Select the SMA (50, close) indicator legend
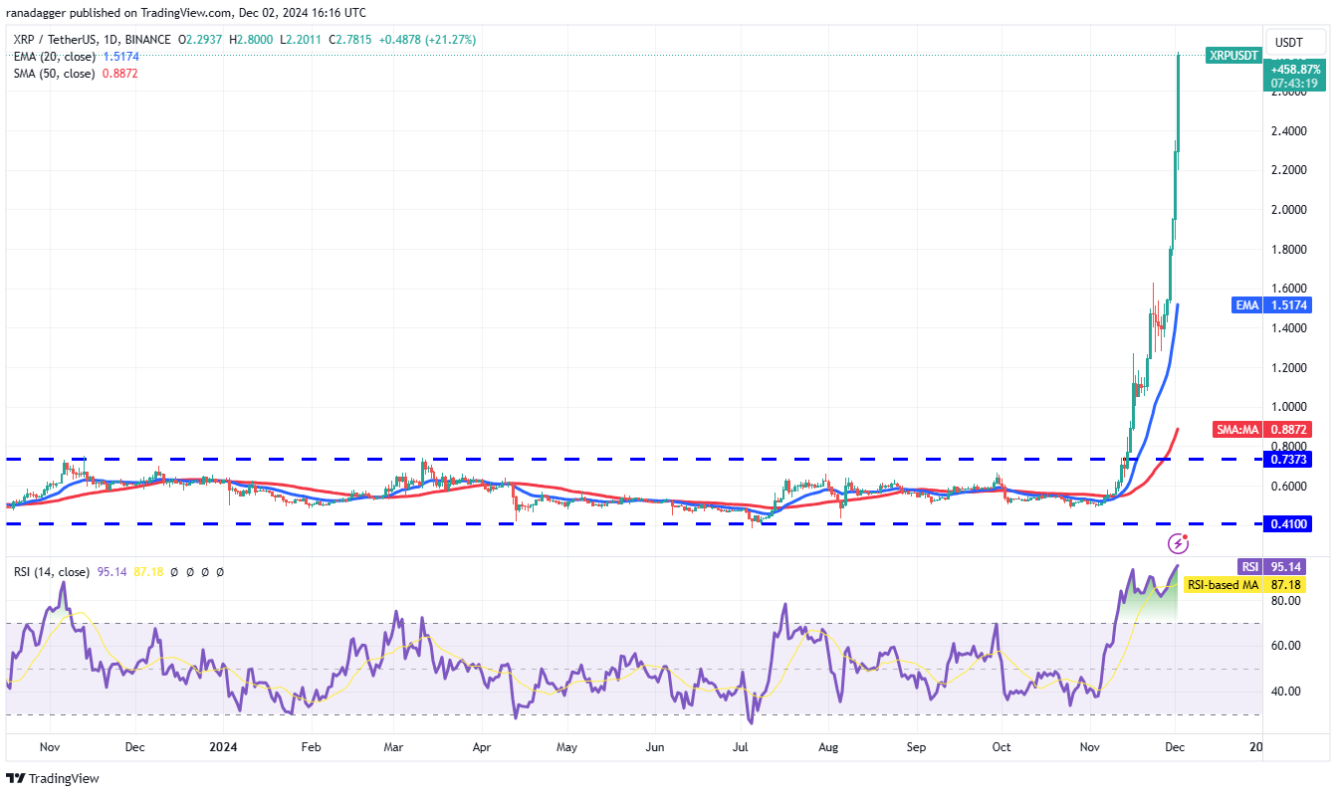 (x=53, y=74)
